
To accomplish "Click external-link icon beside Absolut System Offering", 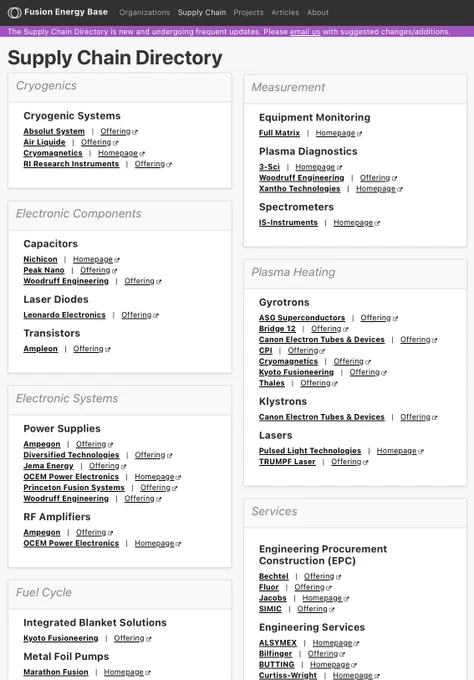I will tap(135, 132).
